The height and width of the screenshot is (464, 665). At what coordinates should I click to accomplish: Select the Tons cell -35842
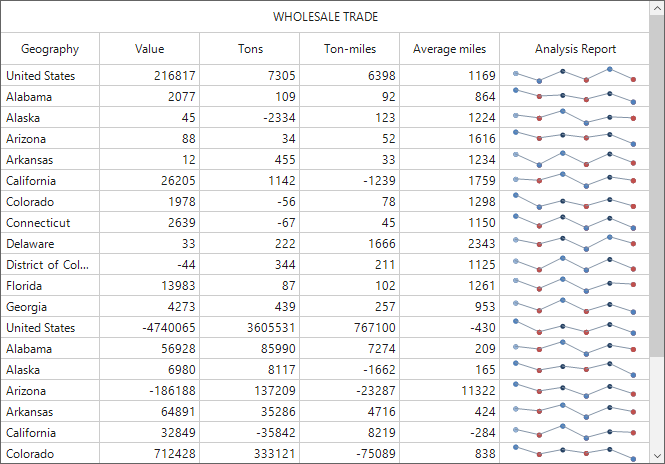pos(249,432)
